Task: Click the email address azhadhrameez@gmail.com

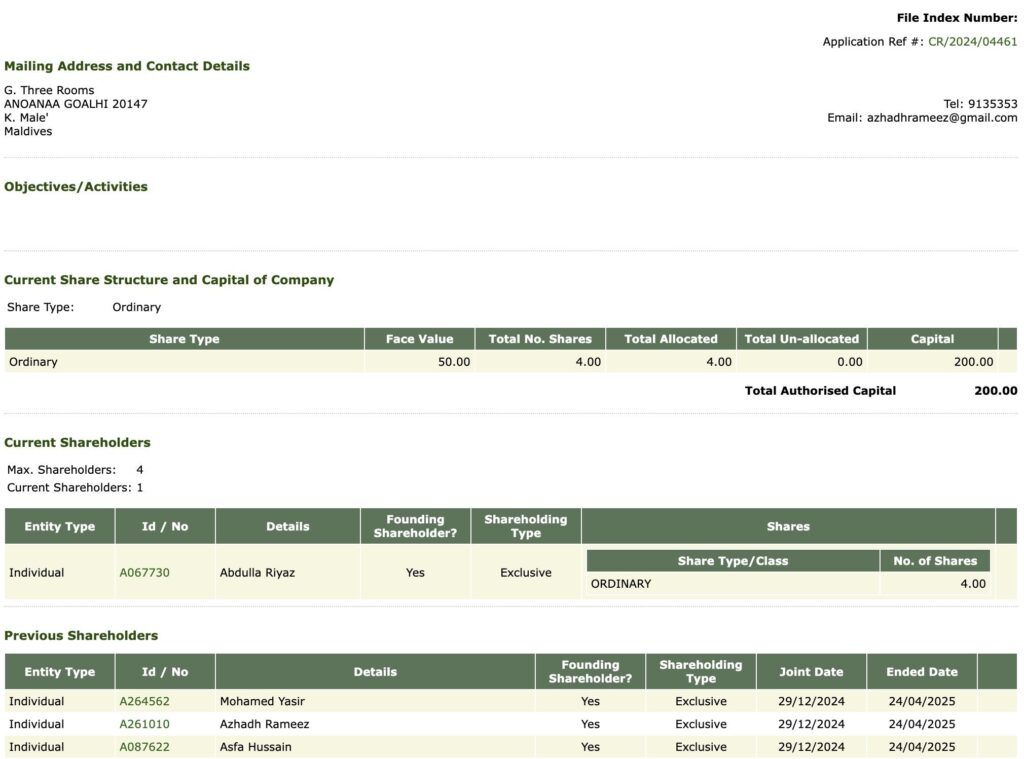Action: click(x=941, y=118)
